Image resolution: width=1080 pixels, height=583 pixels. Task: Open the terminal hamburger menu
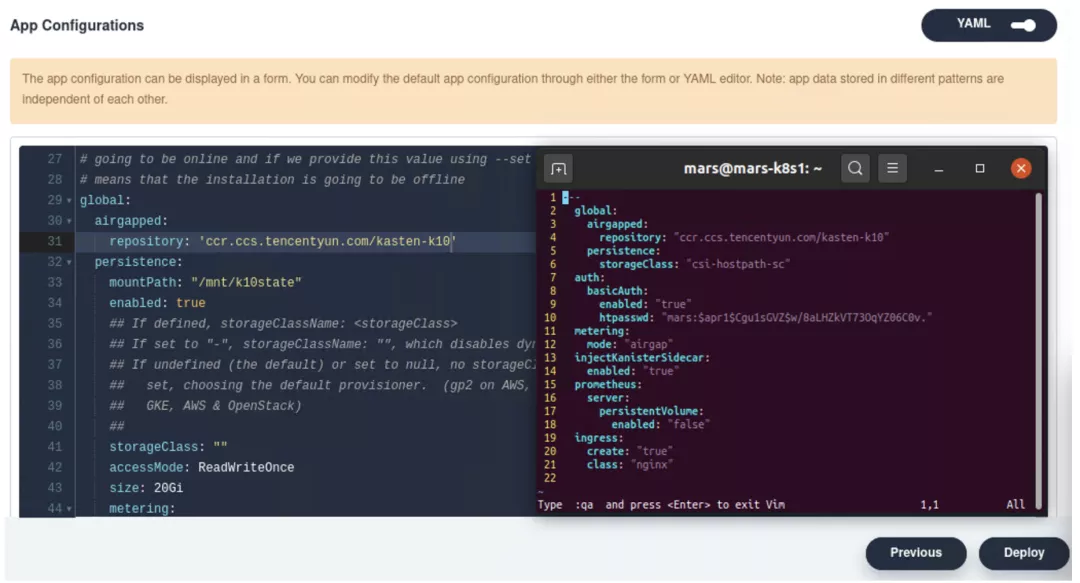point(893,169)
